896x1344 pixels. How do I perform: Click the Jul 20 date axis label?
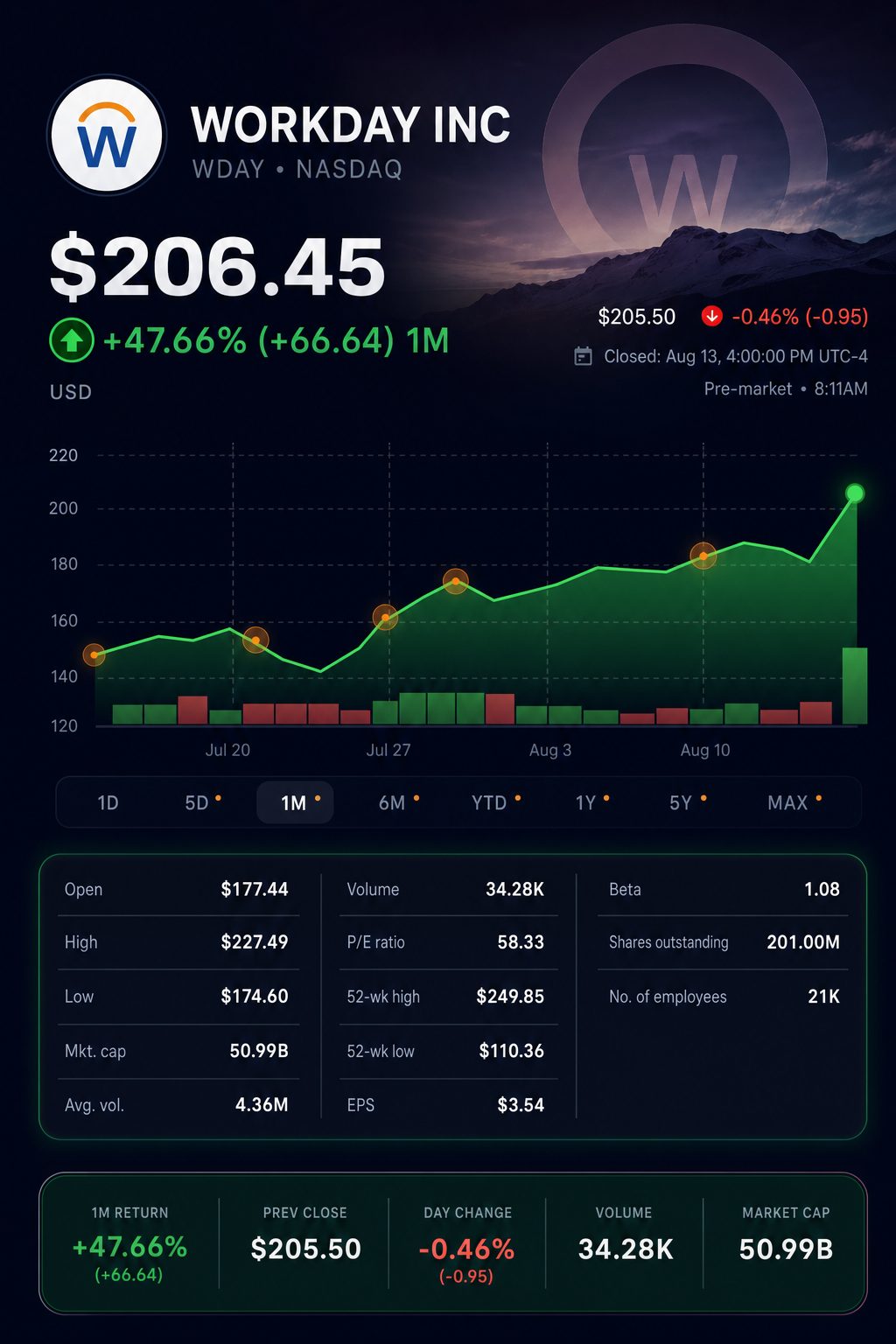227,750
